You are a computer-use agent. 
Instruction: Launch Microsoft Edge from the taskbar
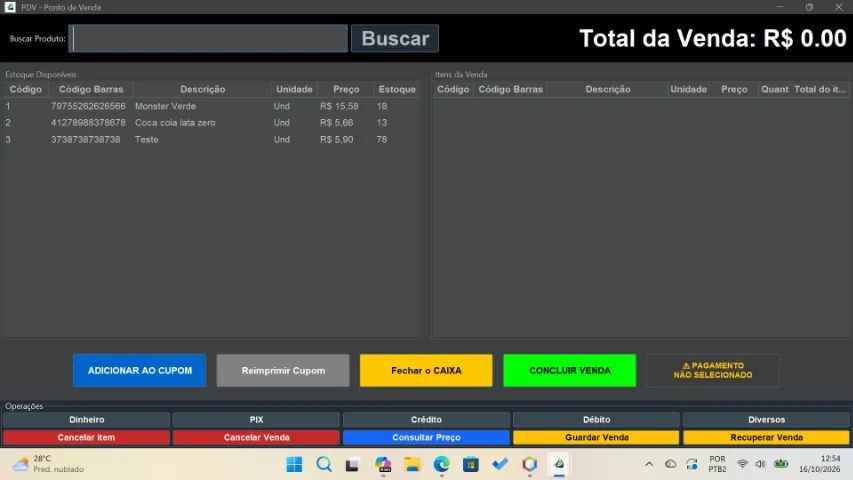(x=441, y=464)
